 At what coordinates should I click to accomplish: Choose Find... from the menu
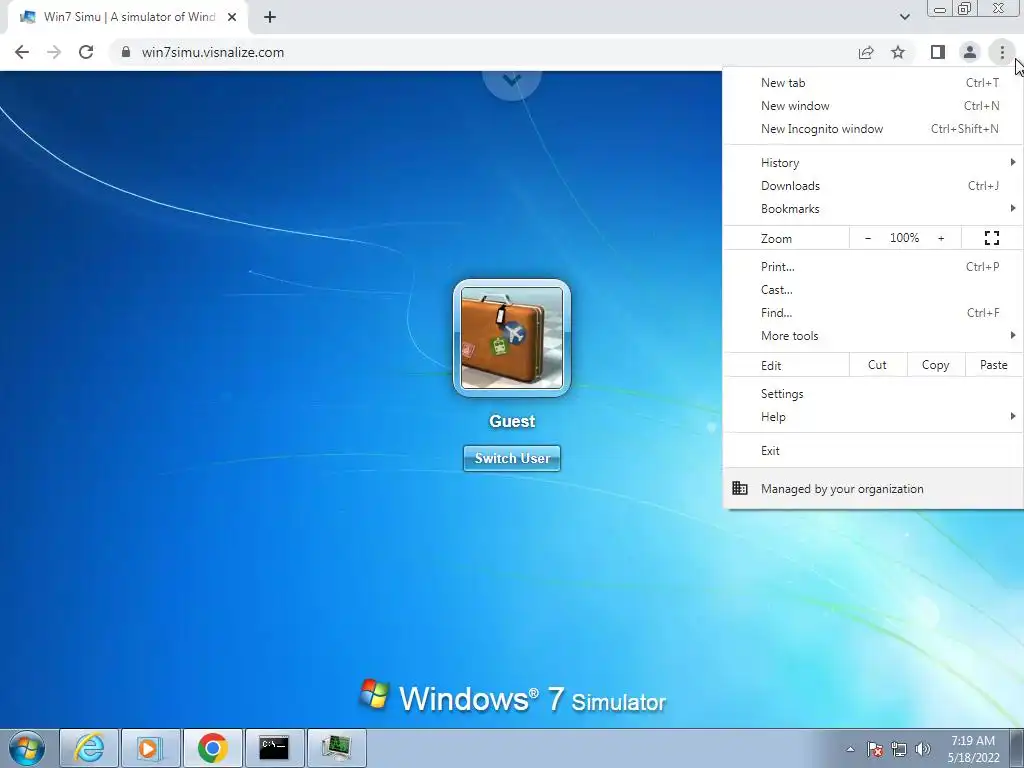(873, 313)
